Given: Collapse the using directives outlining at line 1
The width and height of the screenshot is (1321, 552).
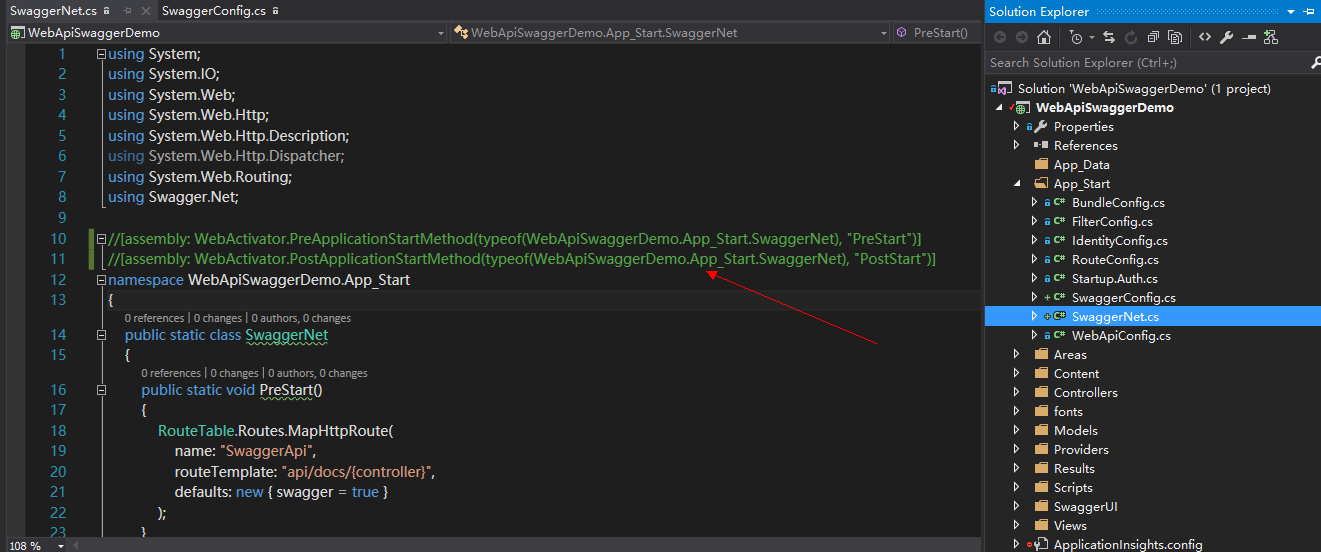Looking at the screenshot, I should click(x=102, y=53).
